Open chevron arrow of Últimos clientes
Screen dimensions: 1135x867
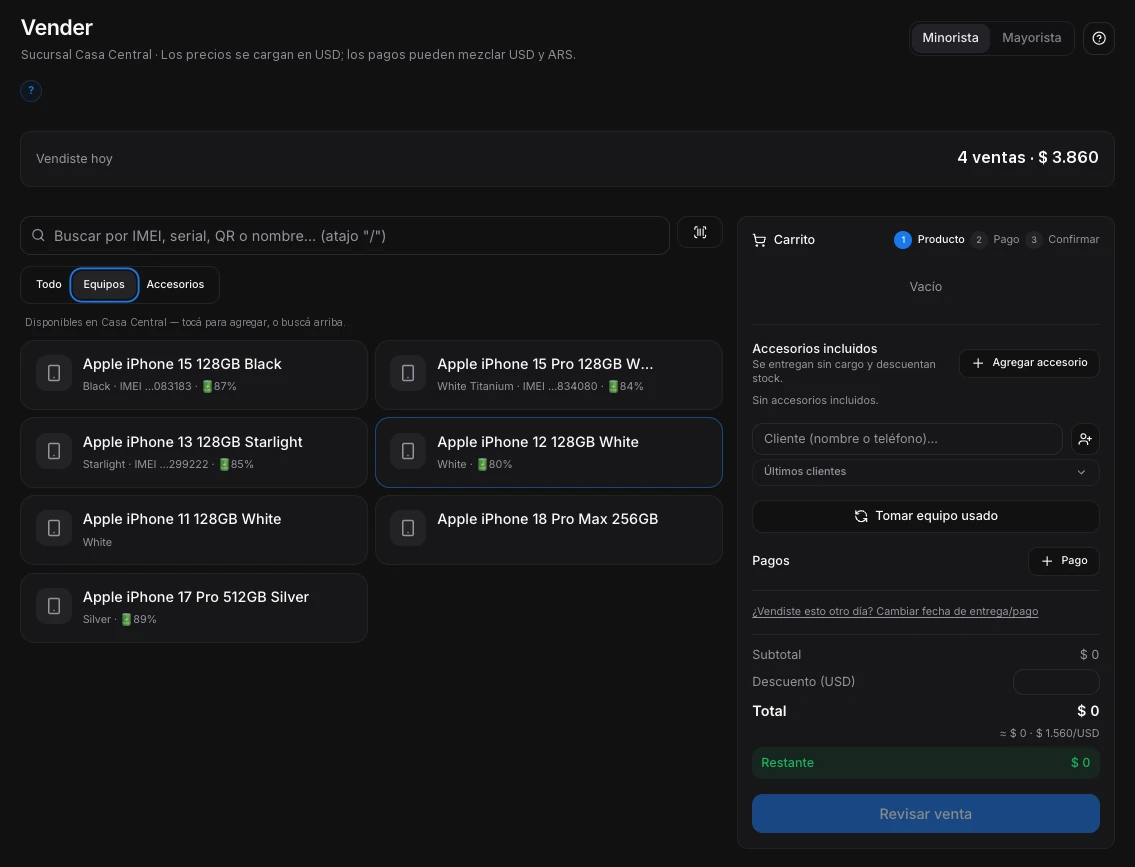tap(1081, 472)
